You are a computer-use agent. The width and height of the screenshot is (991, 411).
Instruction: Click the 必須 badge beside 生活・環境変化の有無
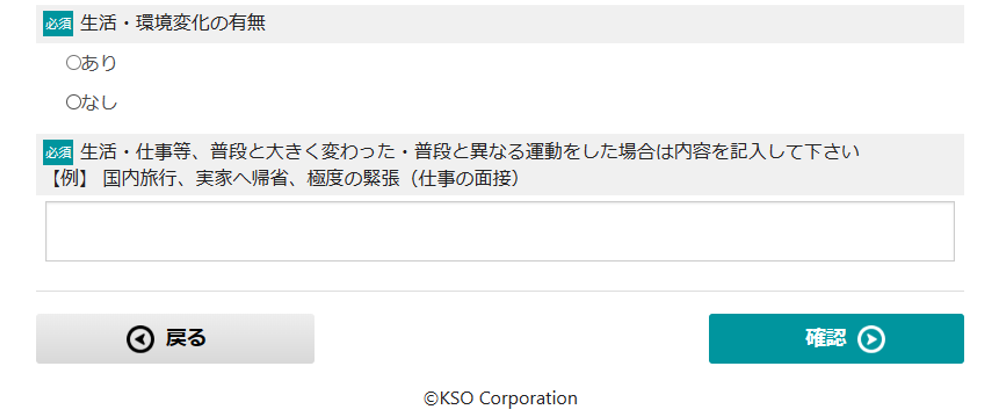58,24
